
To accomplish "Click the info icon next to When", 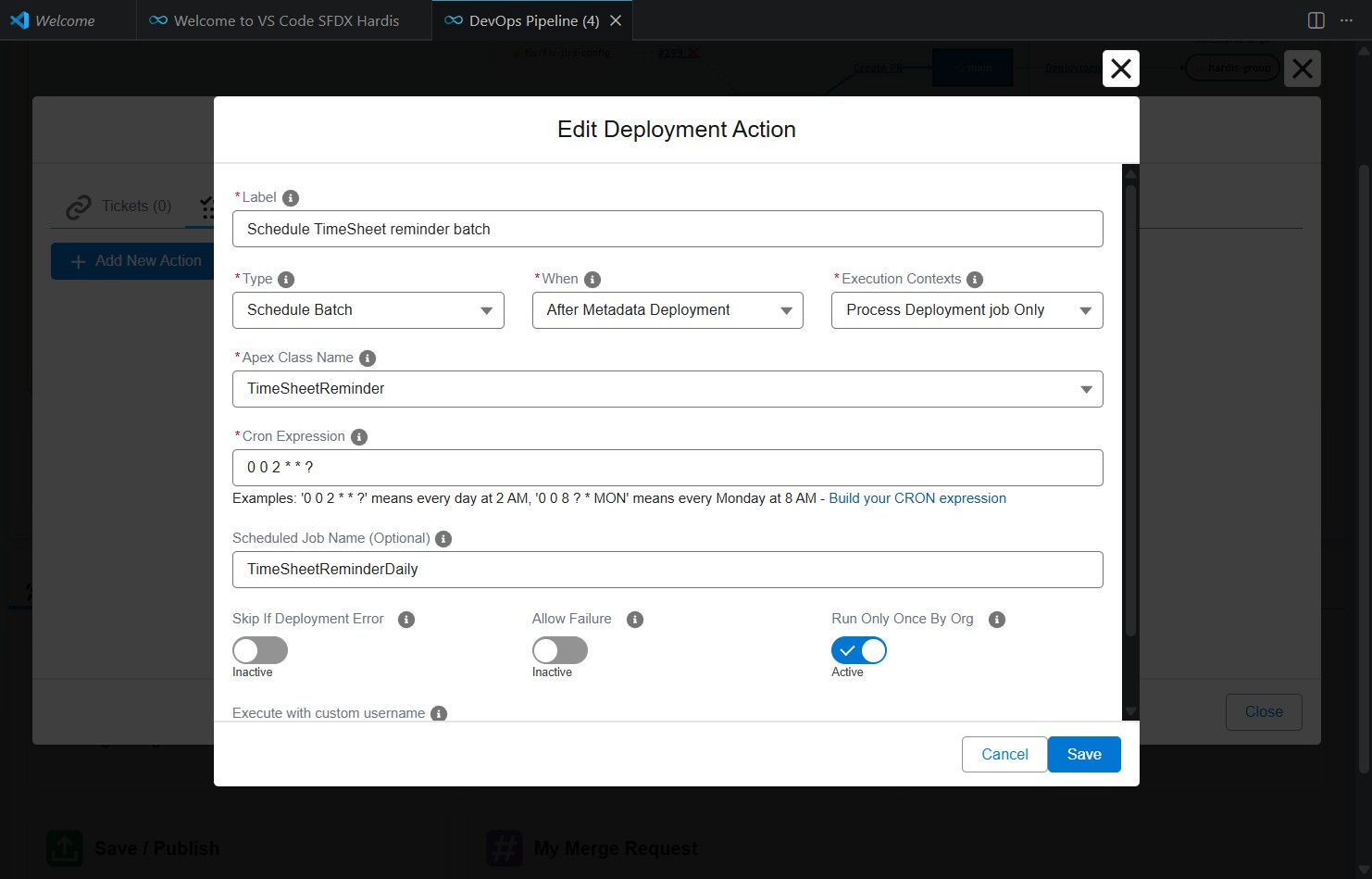I will coord(592,280).
